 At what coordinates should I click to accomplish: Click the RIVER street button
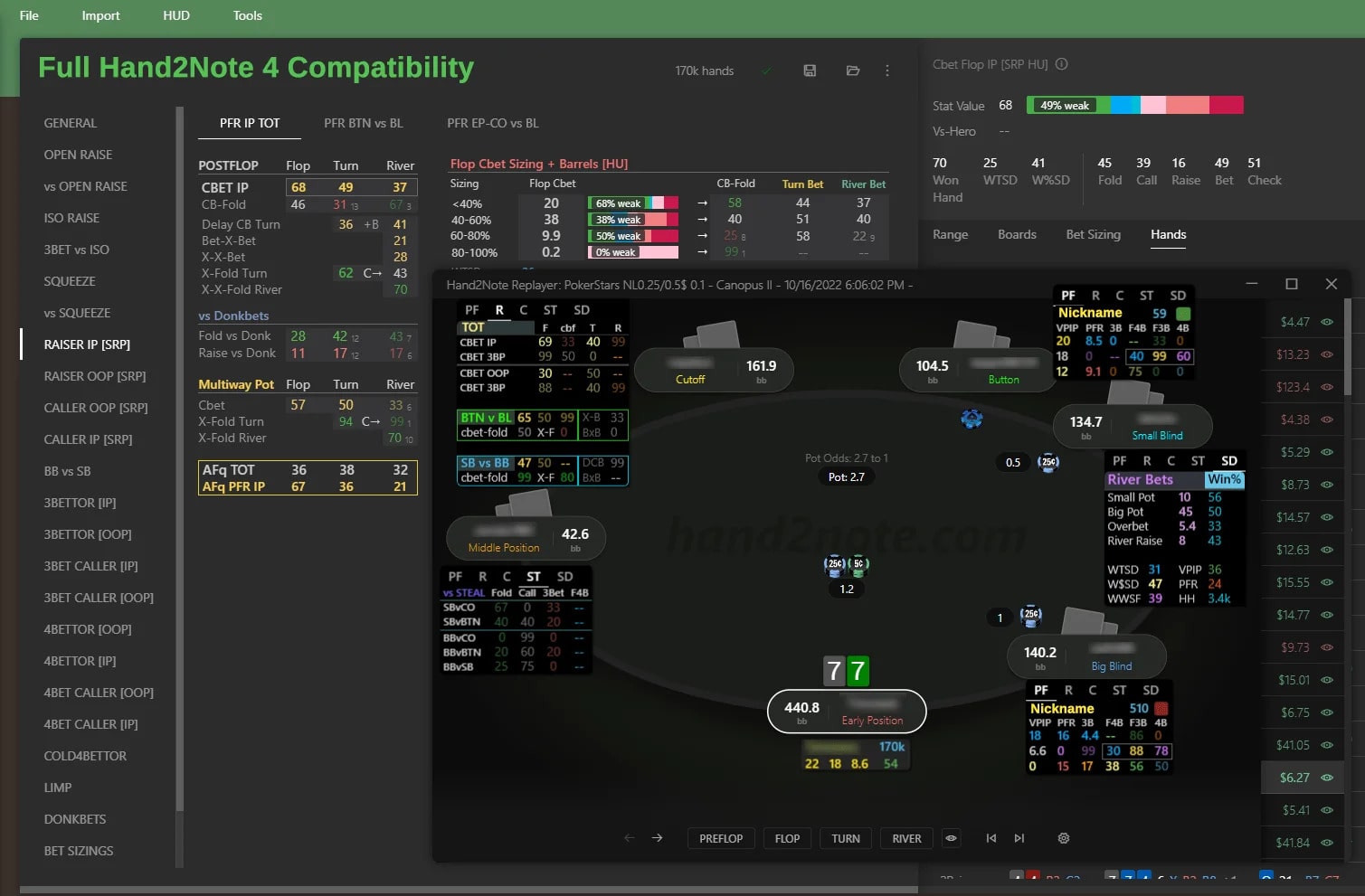tap(907, 838)
